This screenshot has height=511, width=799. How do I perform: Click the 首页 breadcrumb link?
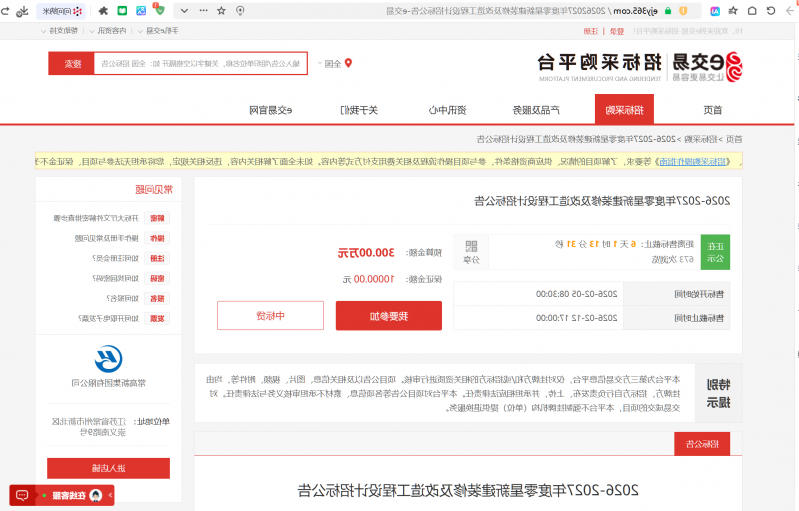coord(734,139)
